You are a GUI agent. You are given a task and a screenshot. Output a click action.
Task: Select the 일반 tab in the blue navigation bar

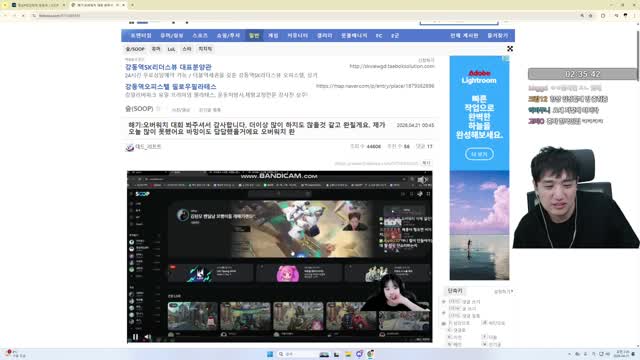[x=254, y=36]
